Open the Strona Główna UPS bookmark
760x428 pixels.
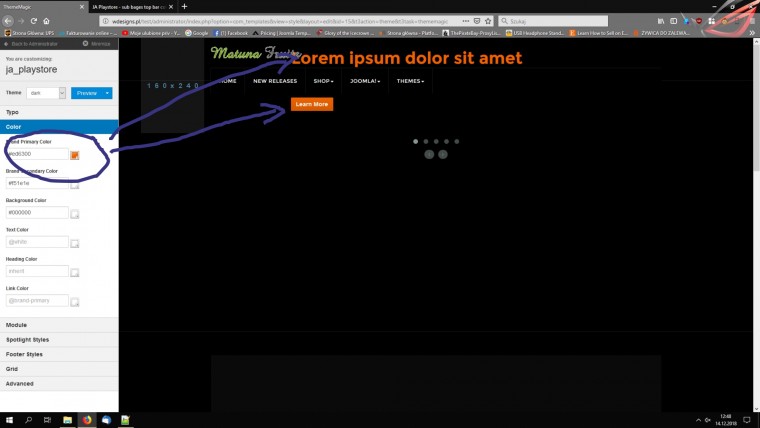(x=29, y=33)
